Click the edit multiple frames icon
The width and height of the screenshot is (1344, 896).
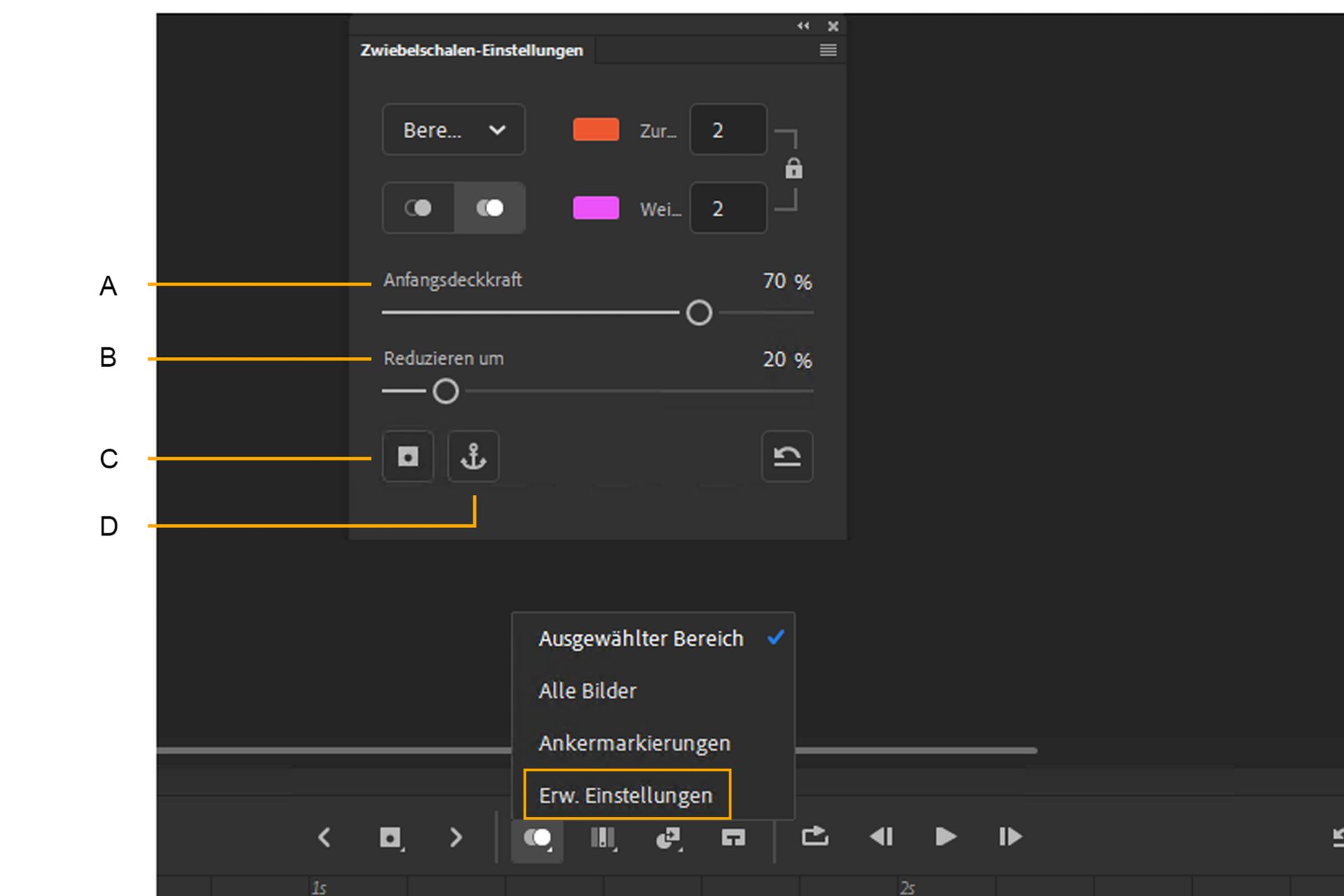(602, 837)
